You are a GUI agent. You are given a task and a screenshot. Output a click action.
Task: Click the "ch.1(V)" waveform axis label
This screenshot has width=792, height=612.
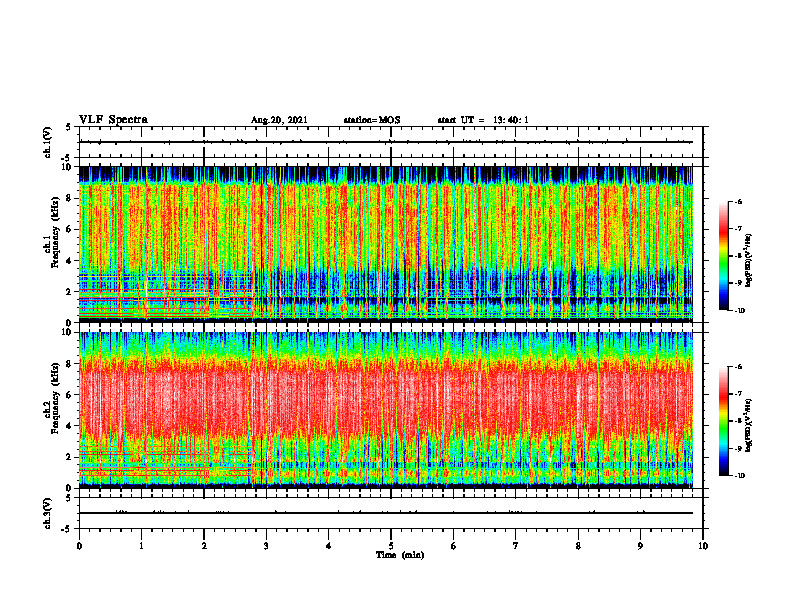click(x=47, y=142)
